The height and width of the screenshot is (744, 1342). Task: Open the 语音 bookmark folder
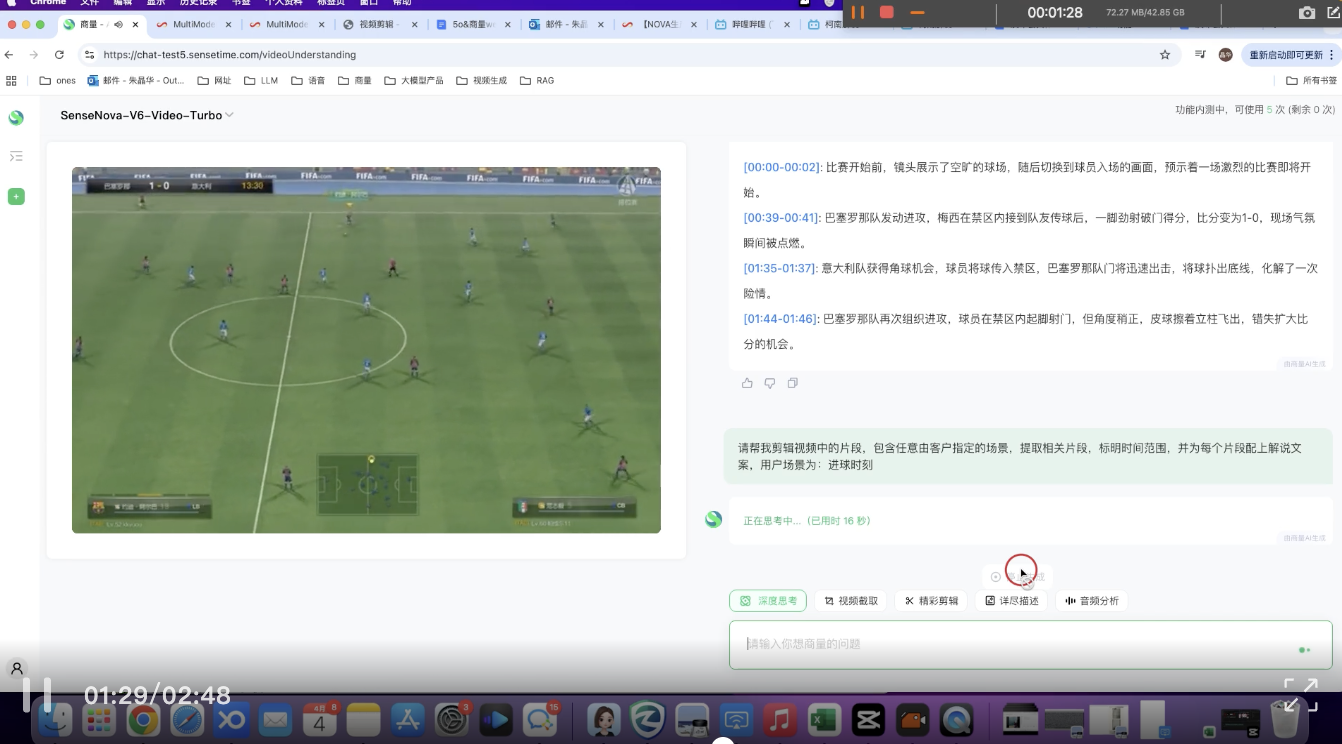click(x=308, y=80)
